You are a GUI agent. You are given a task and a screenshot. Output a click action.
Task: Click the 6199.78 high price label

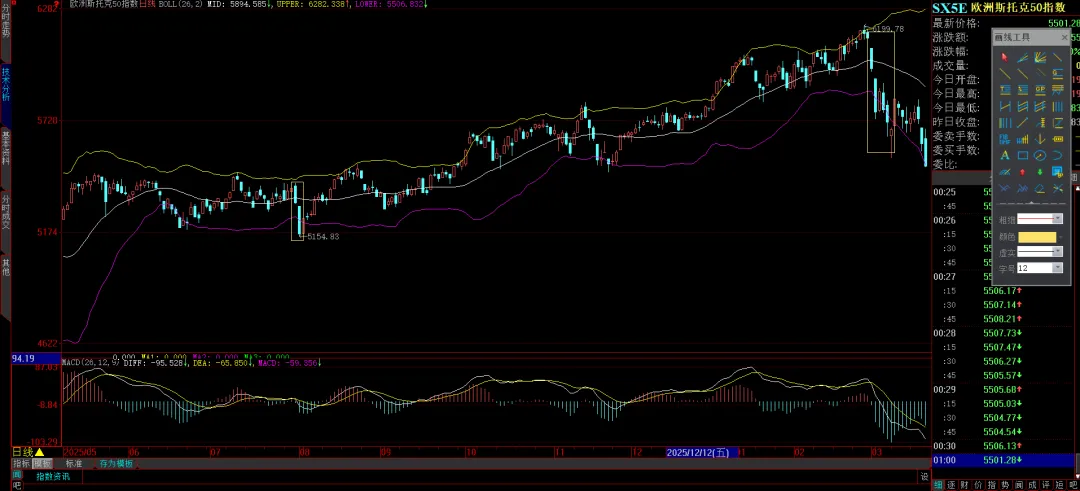[x=888, y=29]
